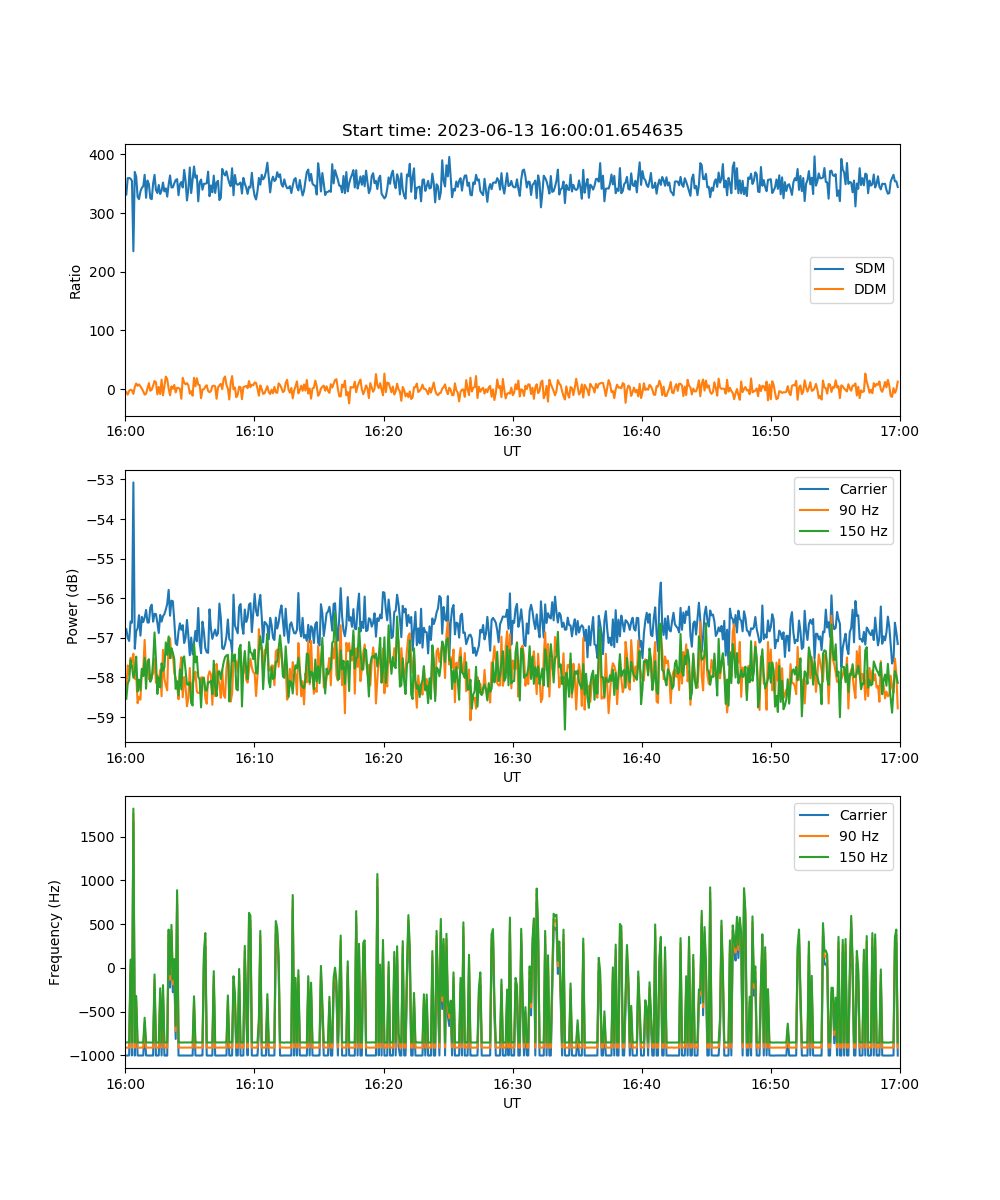The height and width of the screenshot is (1200, 1000).
Task: Click the 16:30 tick under the Frequency plot
Action: point(512,1083)
